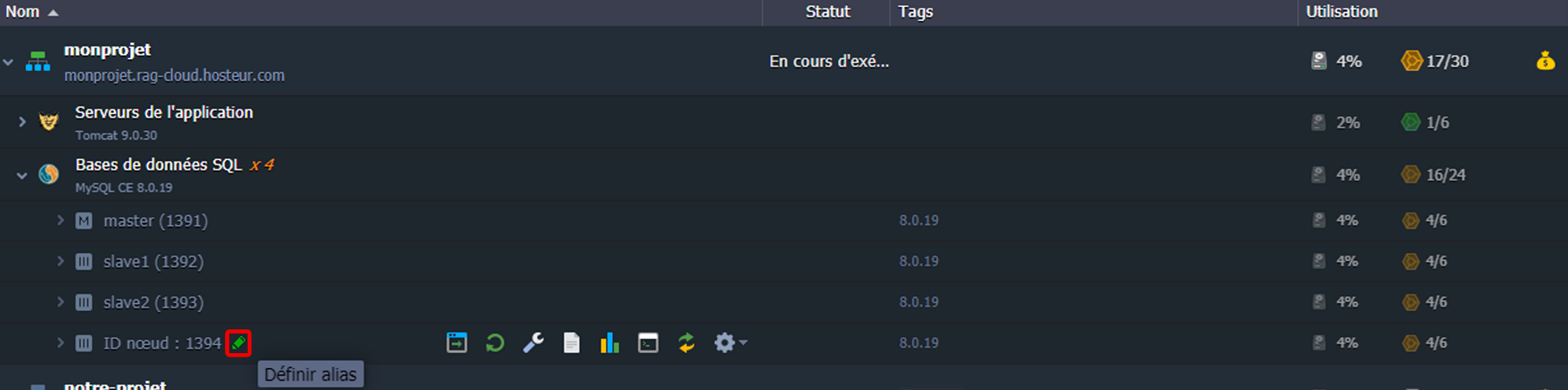The image size is (1568, 390).
Task: Open log file document icon on node 1394
Action: [x=572, y=343]
